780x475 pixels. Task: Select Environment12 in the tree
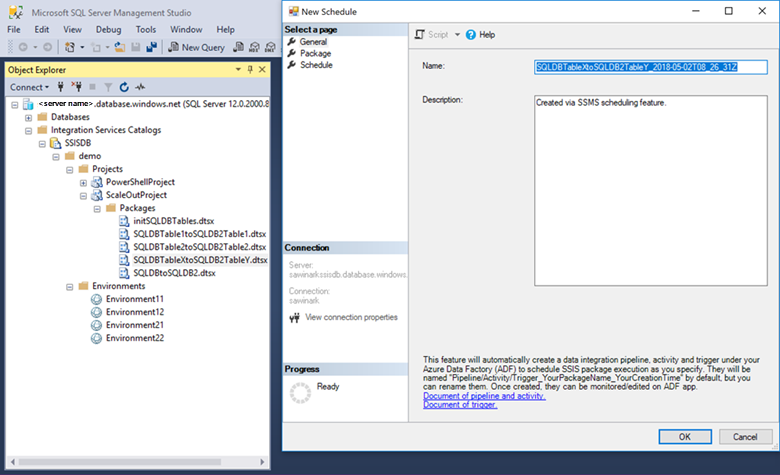[x=134, y=312]
